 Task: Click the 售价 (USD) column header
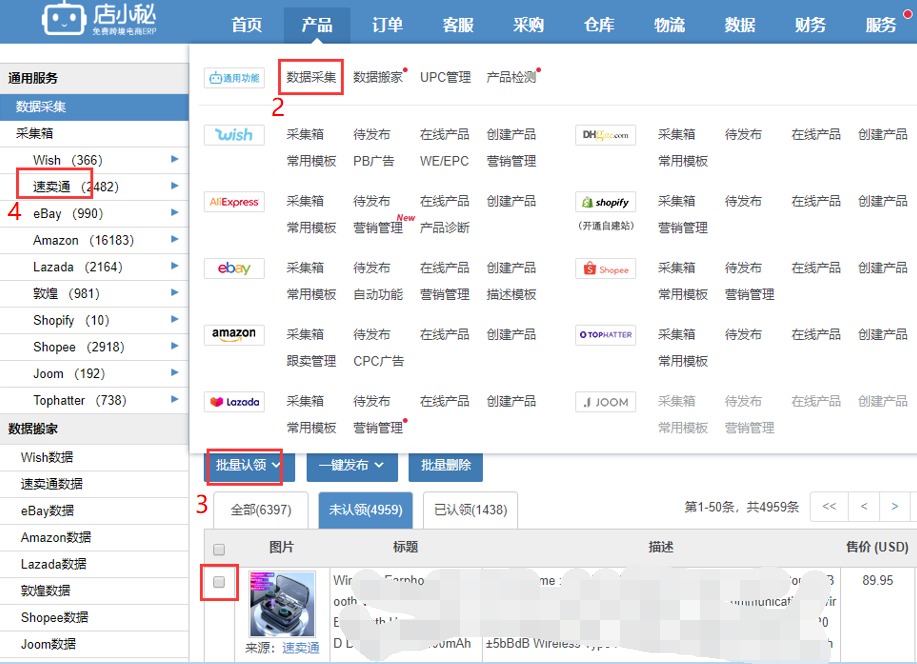(x=877, y=547)
